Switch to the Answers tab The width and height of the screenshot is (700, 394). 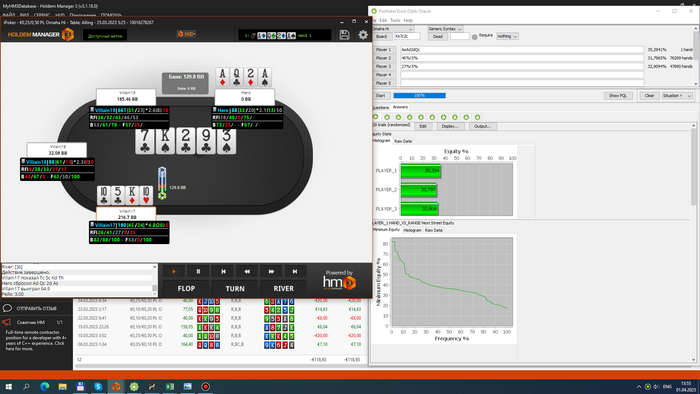400,107
